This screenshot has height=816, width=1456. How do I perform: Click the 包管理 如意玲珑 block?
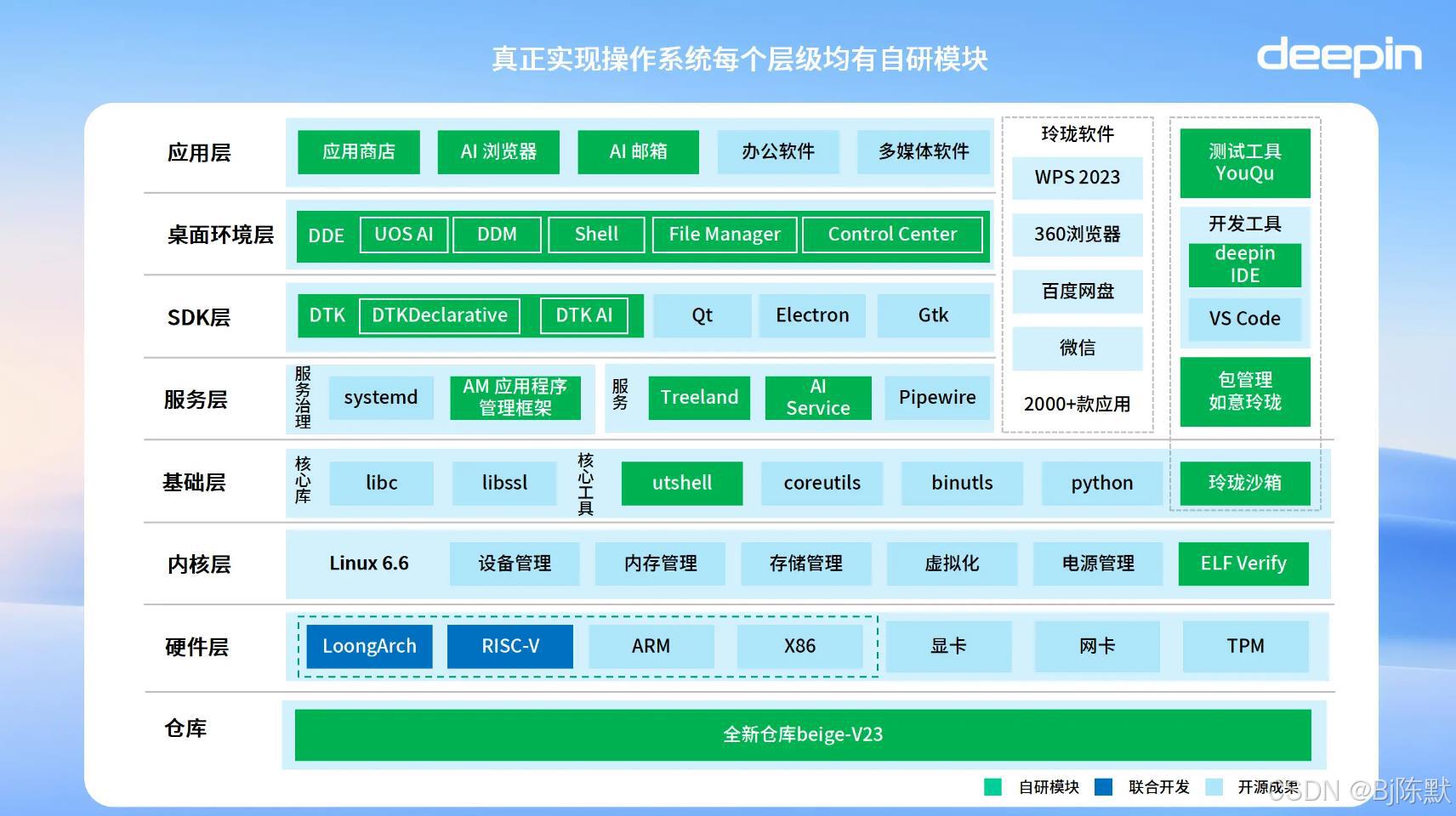coord(1245,392)
